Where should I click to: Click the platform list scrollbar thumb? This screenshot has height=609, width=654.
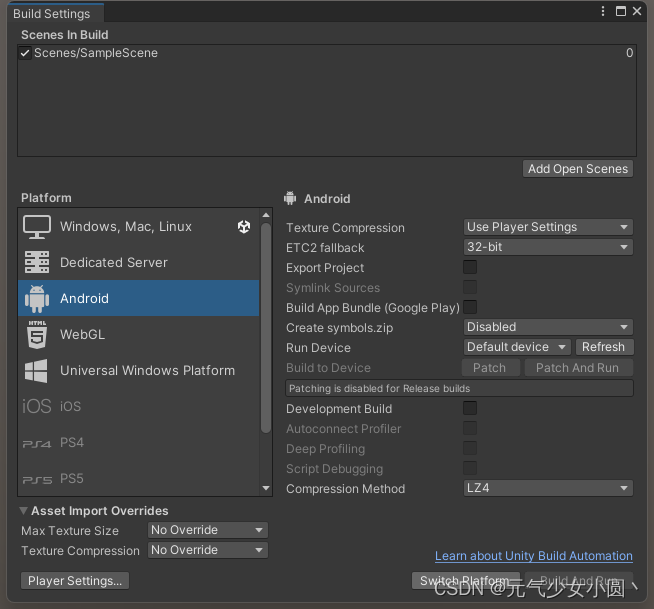coord(266,328)
